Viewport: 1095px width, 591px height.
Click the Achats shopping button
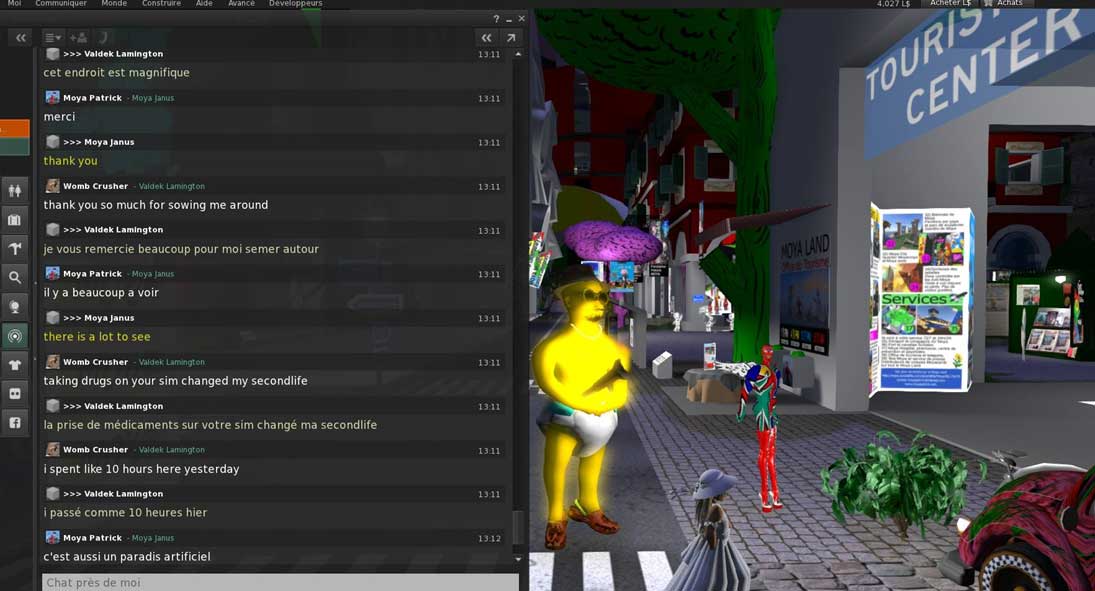coord(1003,4)
